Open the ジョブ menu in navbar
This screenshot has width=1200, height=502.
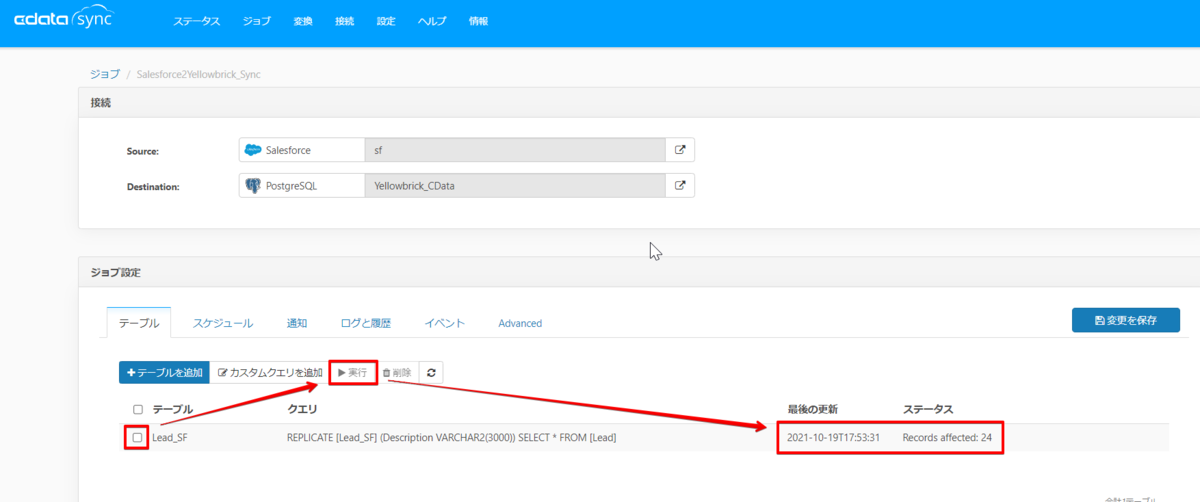(257, 21)
